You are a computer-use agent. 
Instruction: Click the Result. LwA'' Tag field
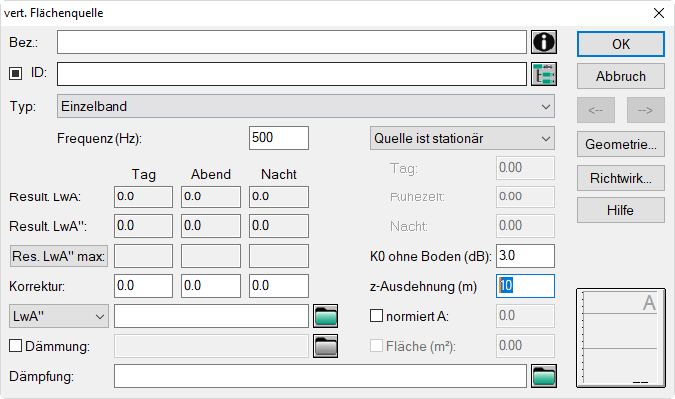(x=143, y=226)
